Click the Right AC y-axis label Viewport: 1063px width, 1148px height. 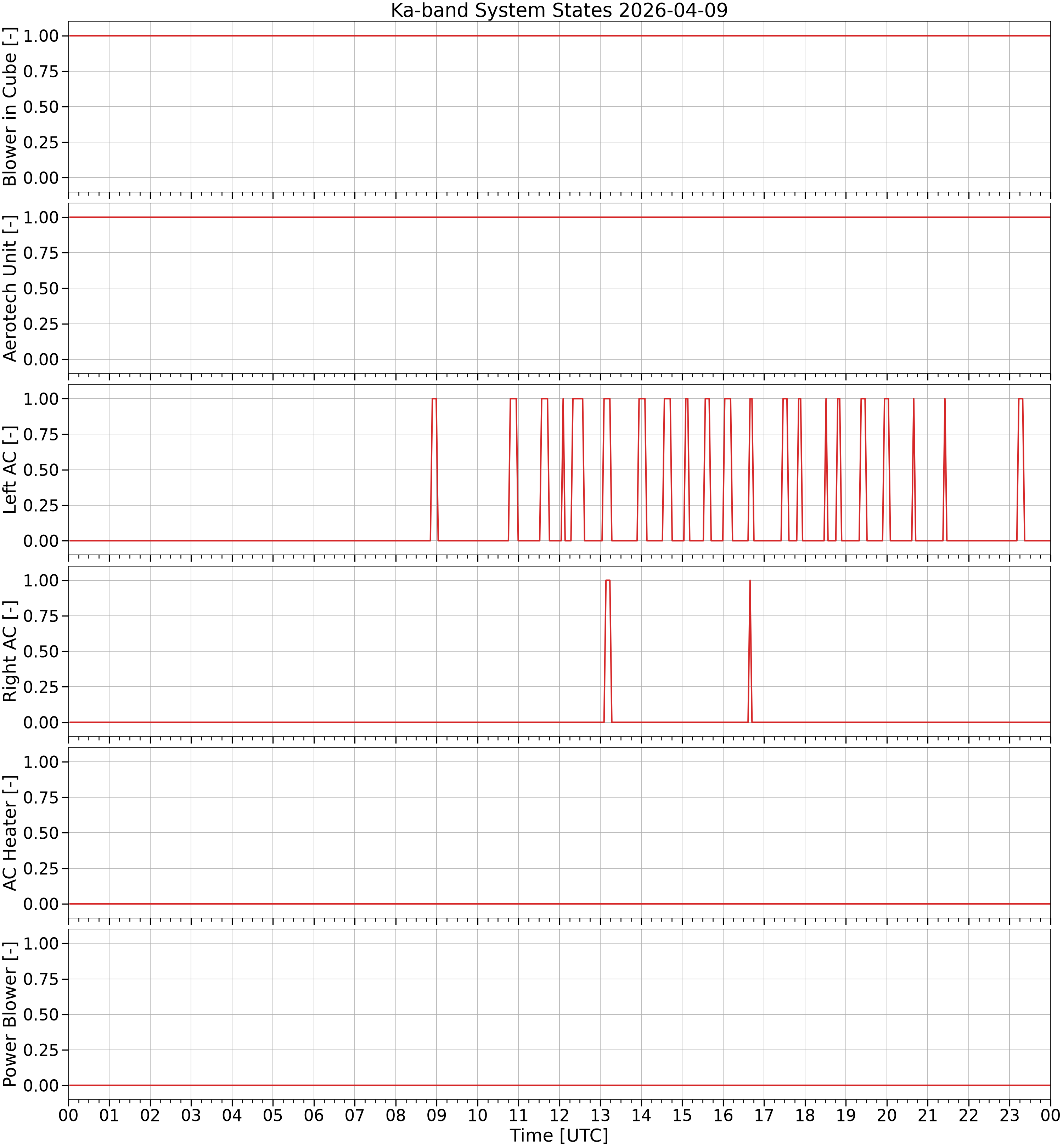click(x=10, y=651)
